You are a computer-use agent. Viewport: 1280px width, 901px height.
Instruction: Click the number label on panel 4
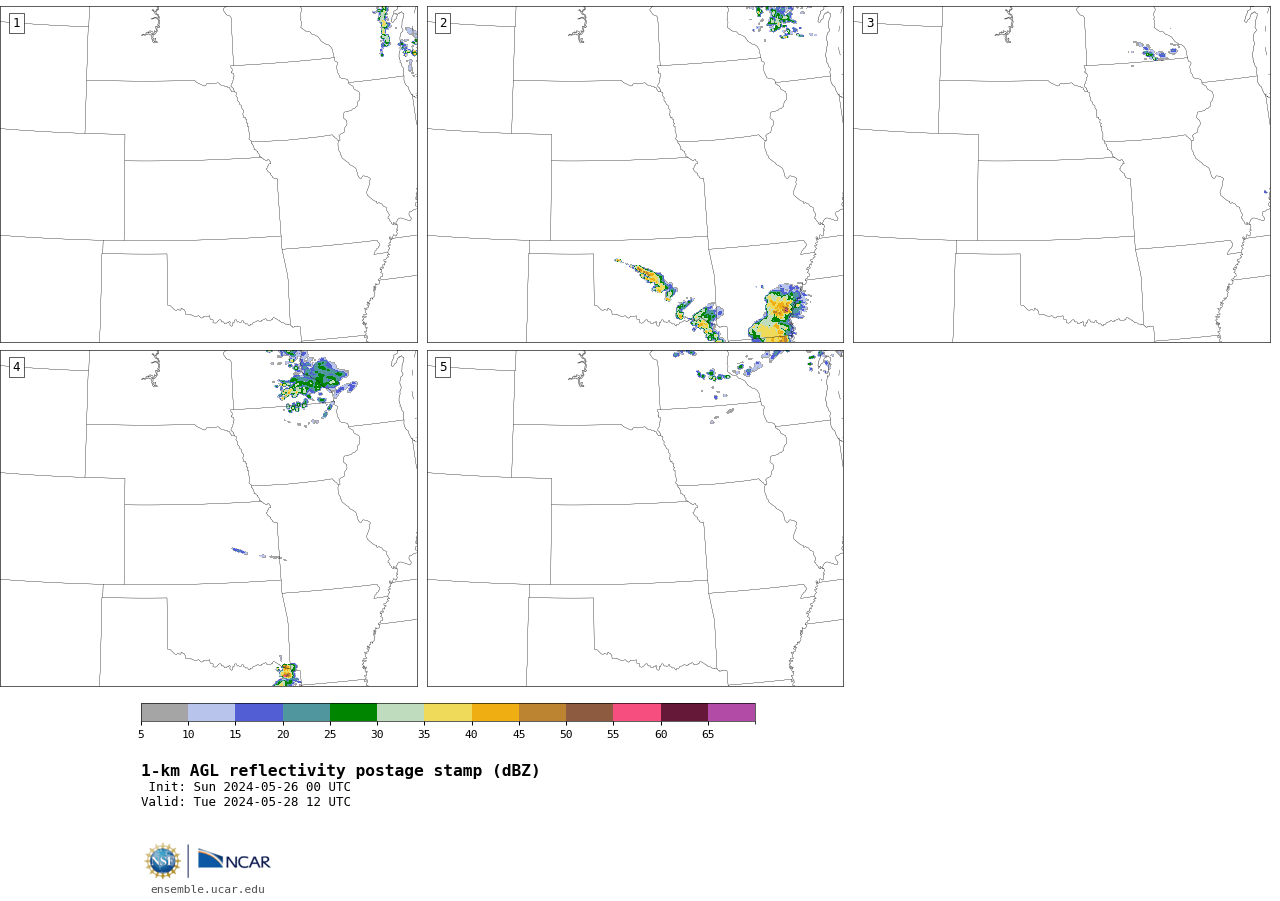16,367
